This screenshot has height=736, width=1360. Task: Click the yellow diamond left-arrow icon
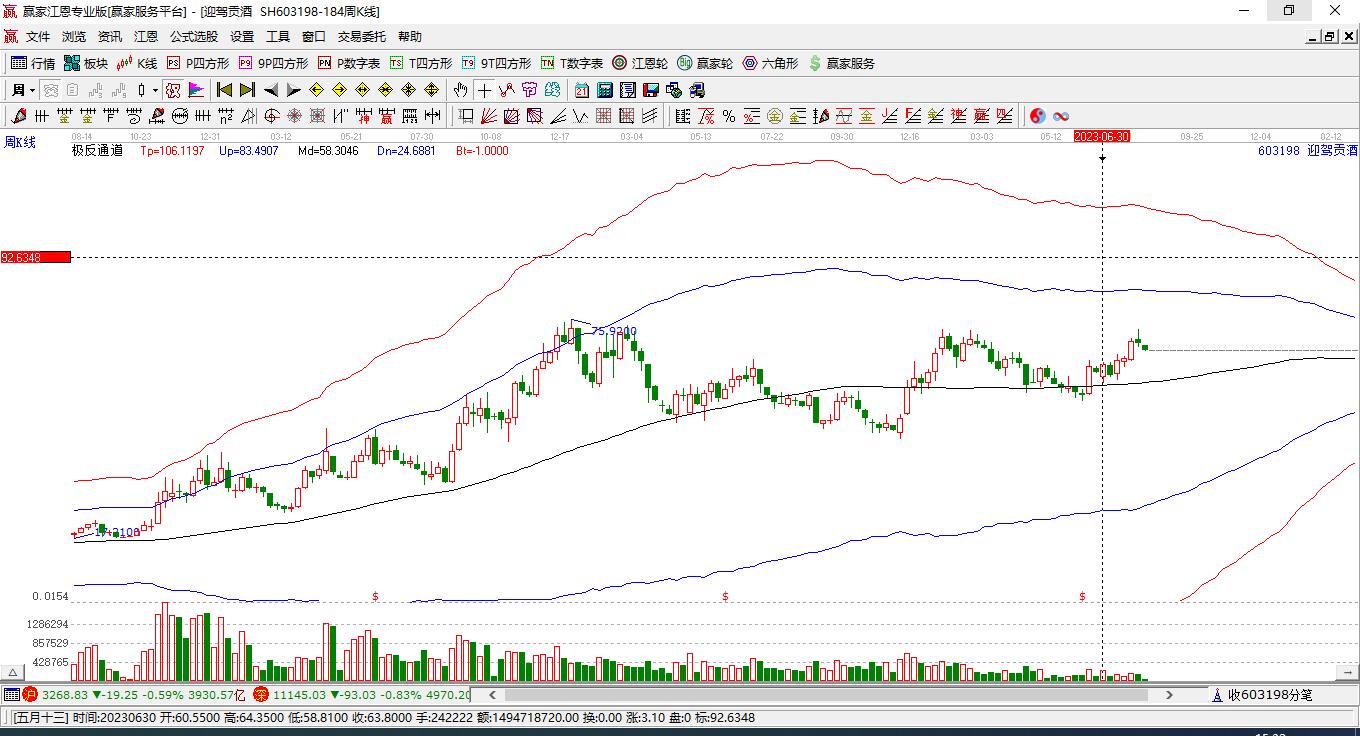point(317,90)
